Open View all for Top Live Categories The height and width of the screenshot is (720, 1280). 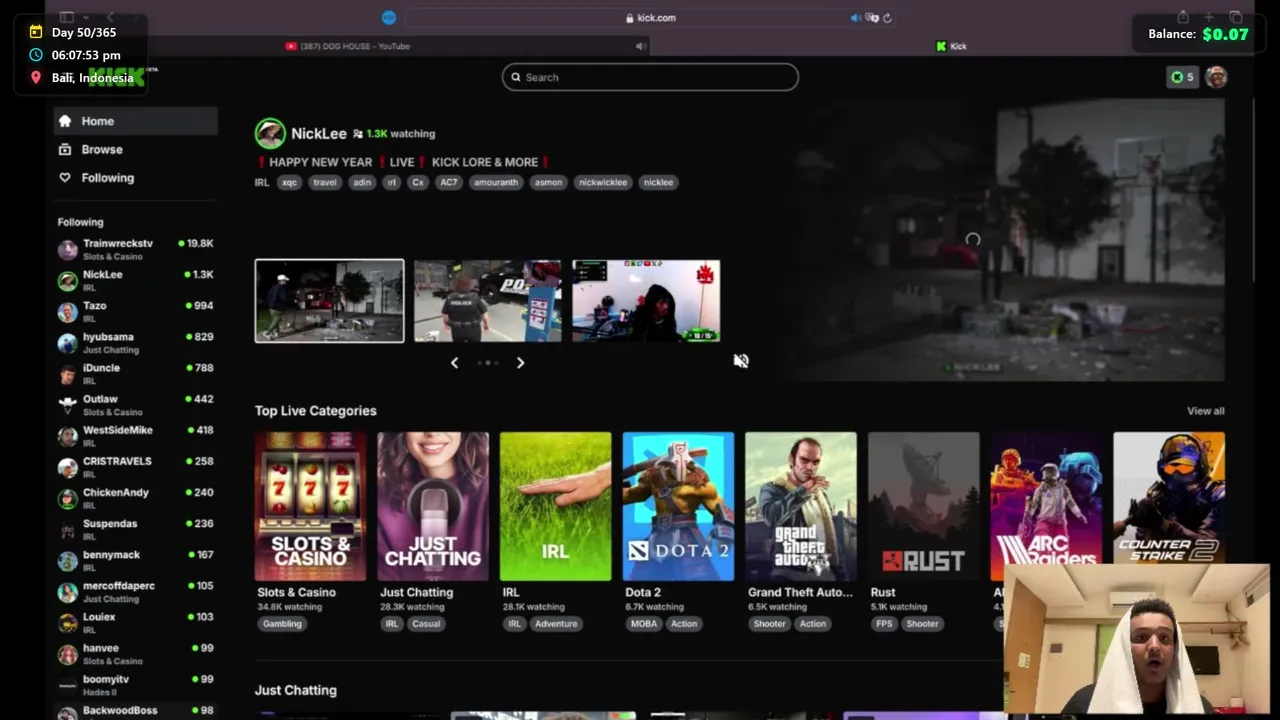1205,411
